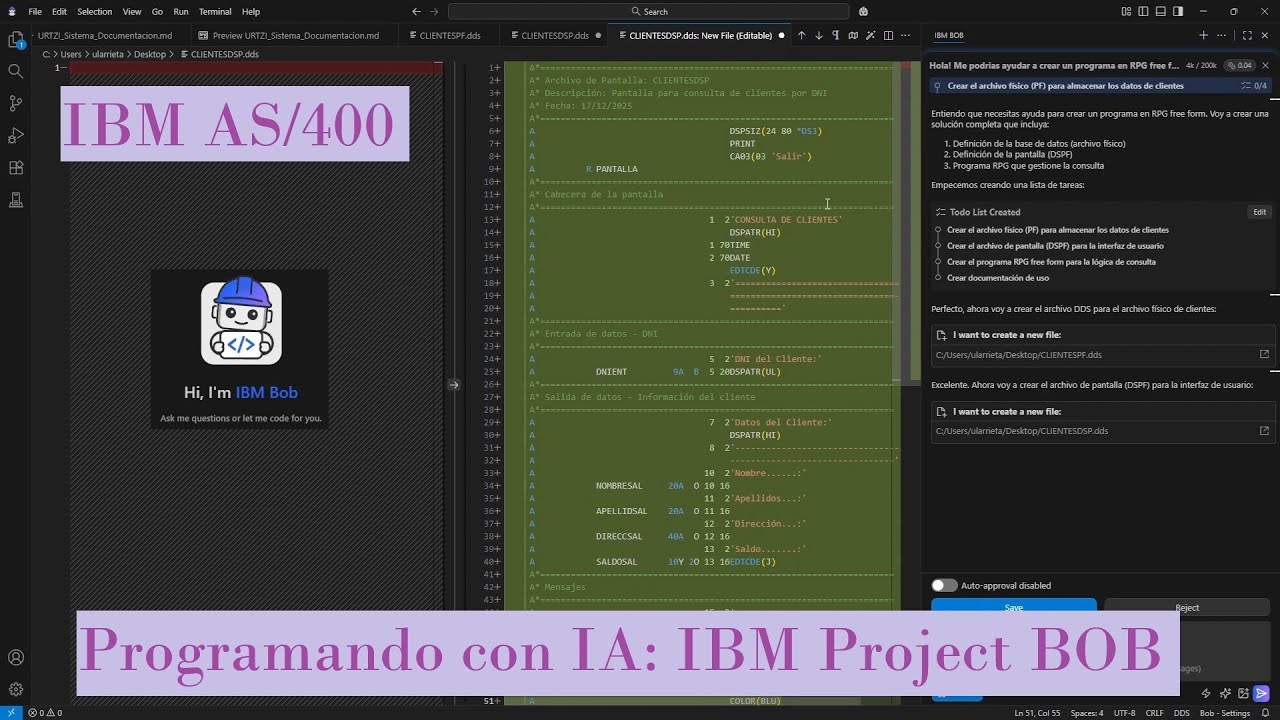Open CLIENTESPF.dds file link icon
The height and width of the screenshot is (720, 1280).
[x=1264, y=354]
